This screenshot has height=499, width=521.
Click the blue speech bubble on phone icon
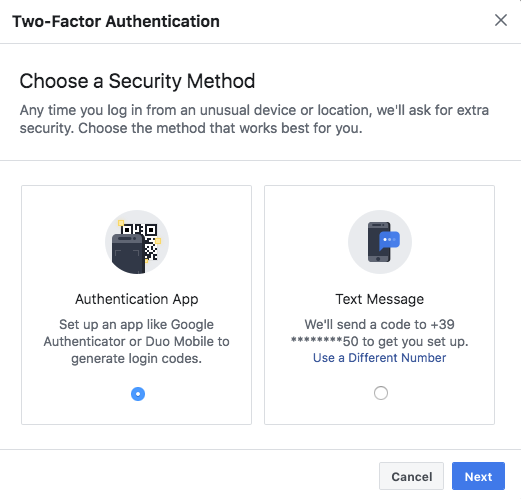click(x=389, y=241)
